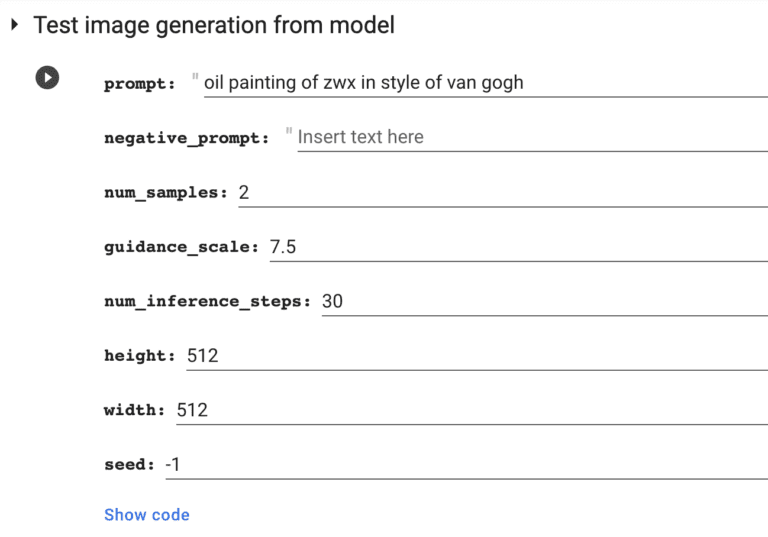Click the width field showing 512
This screenshot has width=768, height=537.
(x=470, y=410)
